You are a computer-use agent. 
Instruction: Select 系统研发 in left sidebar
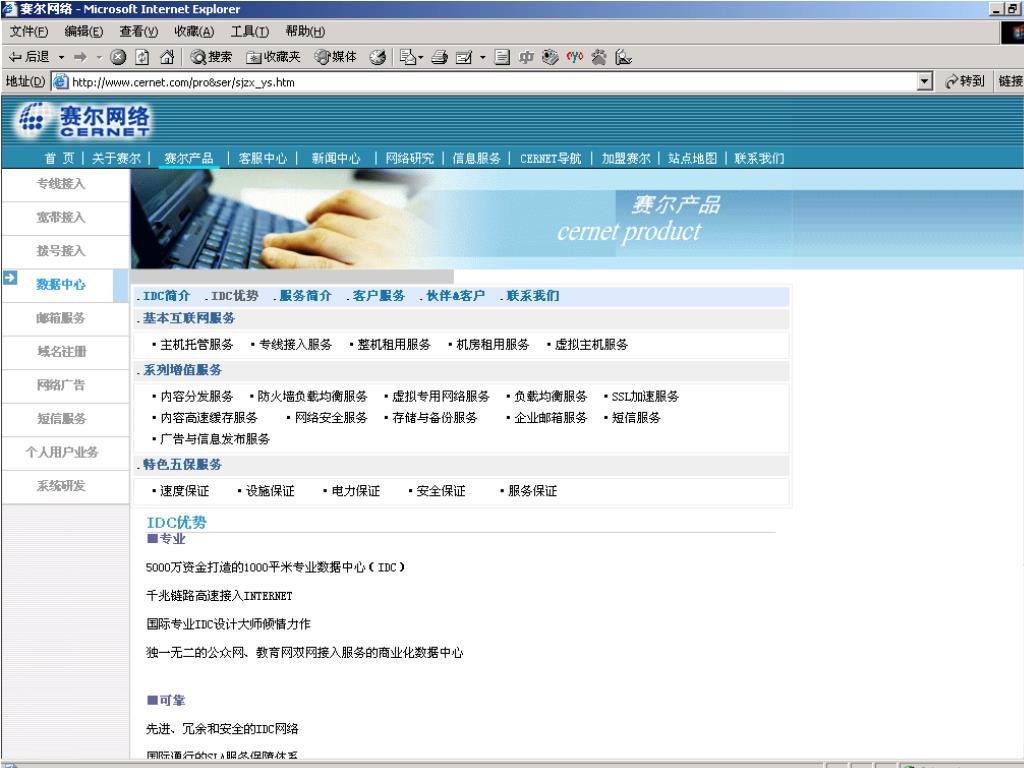61,486
